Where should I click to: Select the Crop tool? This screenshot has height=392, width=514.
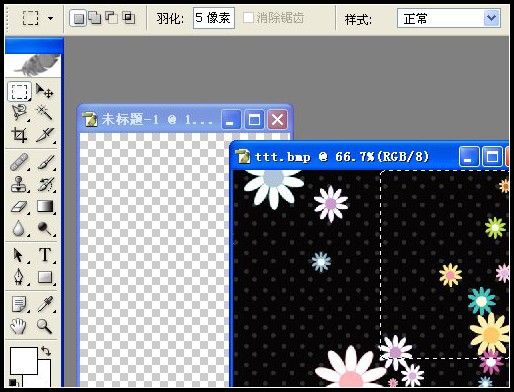(19, 135)
